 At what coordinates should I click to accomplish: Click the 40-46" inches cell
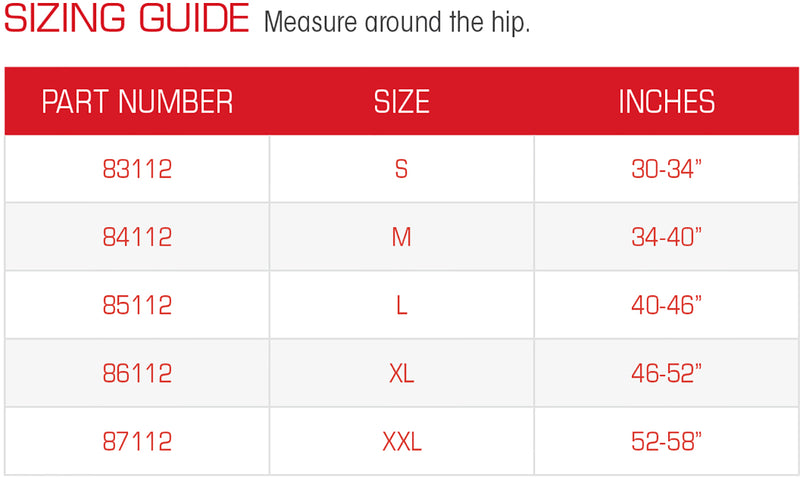[x=666, y=305]
